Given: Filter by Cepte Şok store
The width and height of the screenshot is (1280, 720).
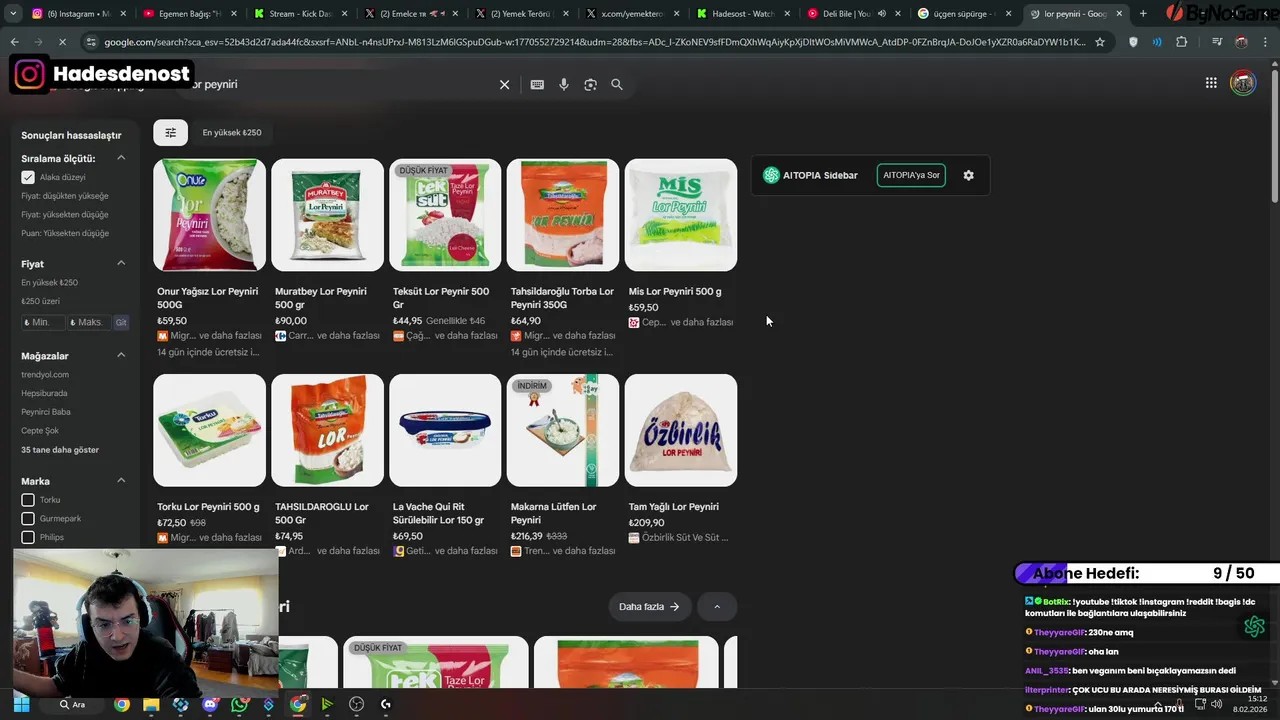Looking at the screenshot, I should (x=40, y=431).
